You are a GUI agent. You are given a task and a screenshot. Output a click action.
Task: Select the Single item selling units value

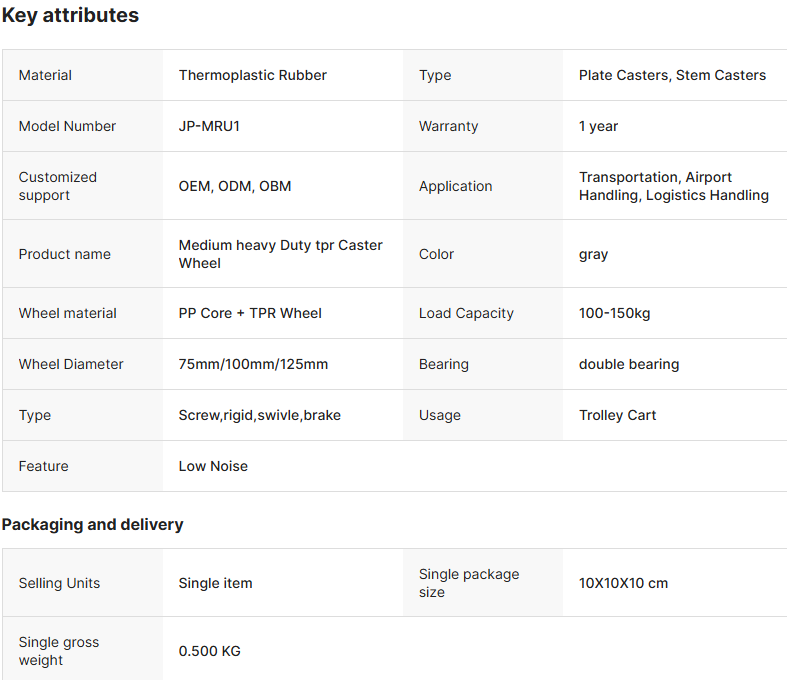(215, 583)
